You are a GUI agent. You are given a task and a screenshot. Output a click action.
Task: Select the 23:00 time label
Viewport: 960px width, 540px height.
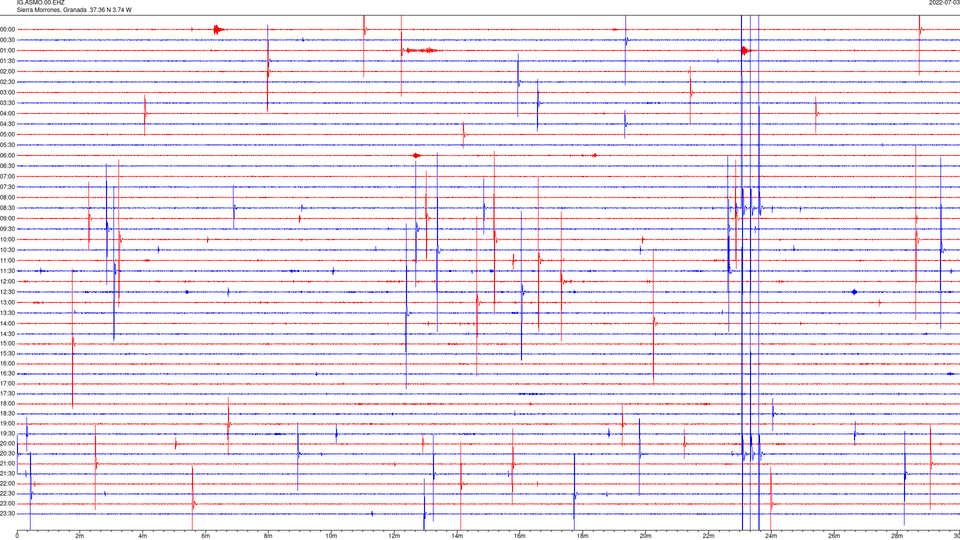pos(8,503)
